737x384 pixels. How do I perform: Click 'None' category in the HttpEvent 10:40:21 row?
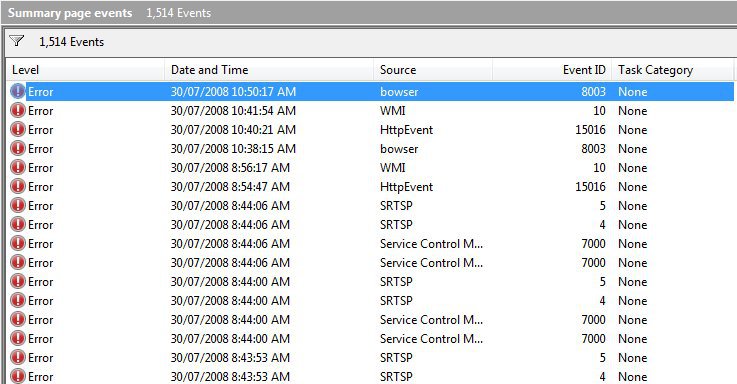click(633, 129)
